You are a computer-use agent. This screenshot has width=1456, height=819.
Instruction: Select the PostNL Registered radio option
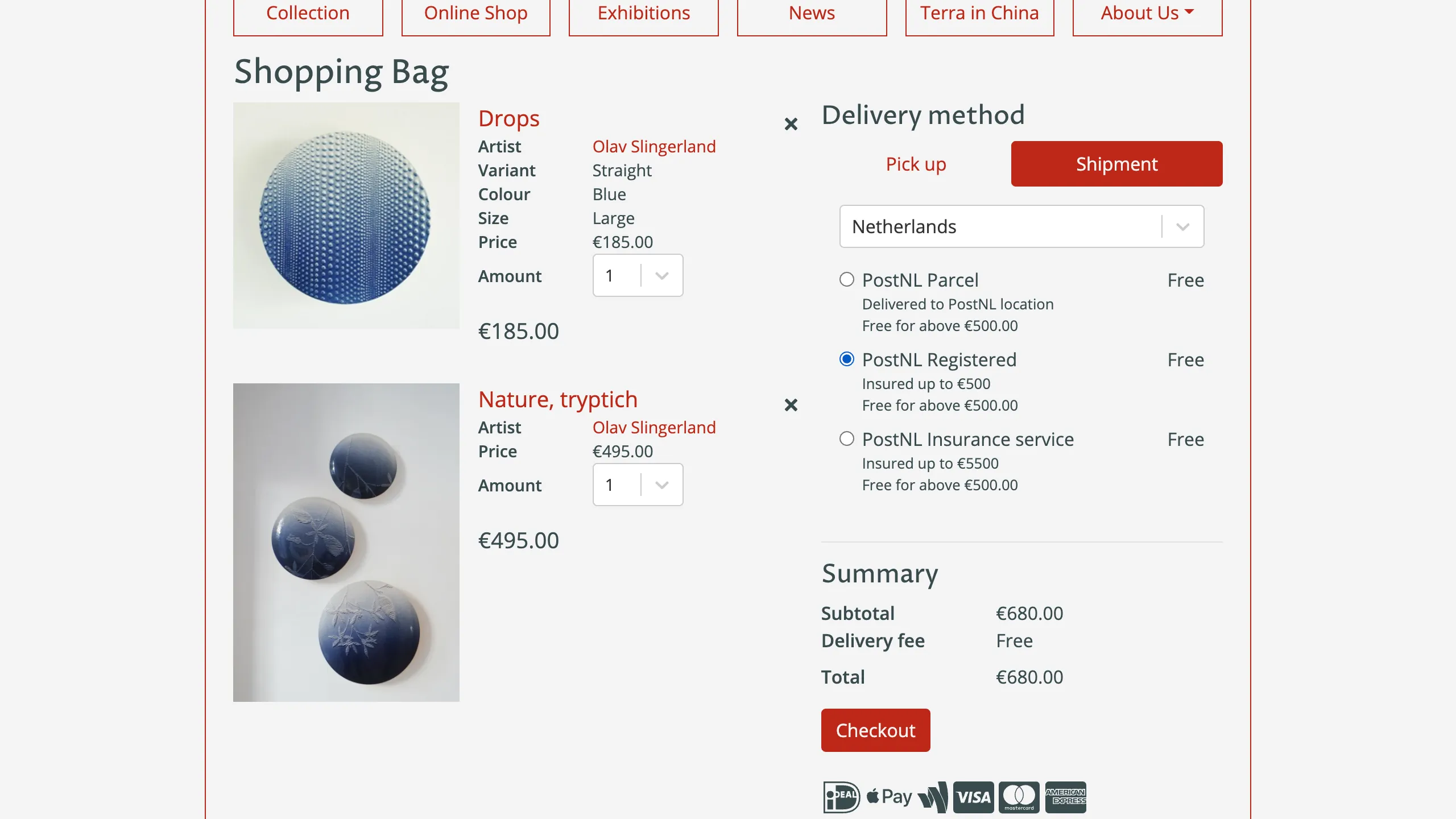tap(847, 359)
